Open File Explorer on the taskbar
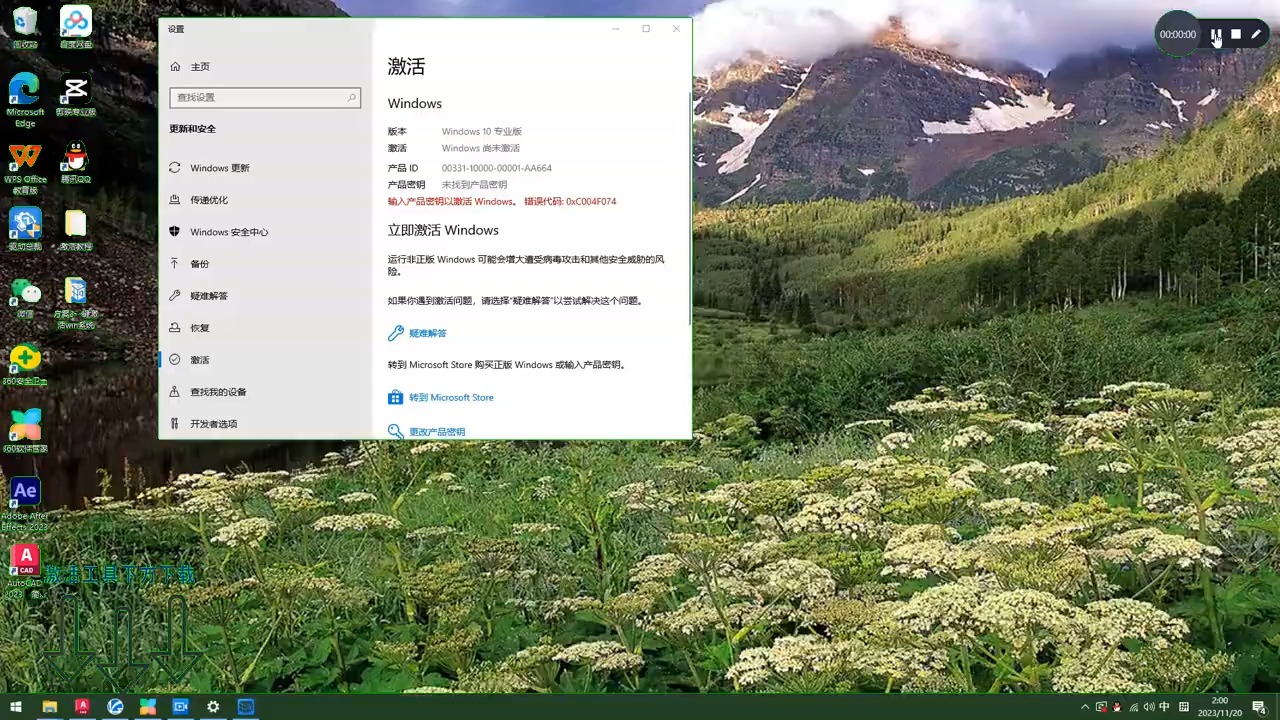This screenshot has width=1280, height=720. (49, 707)
